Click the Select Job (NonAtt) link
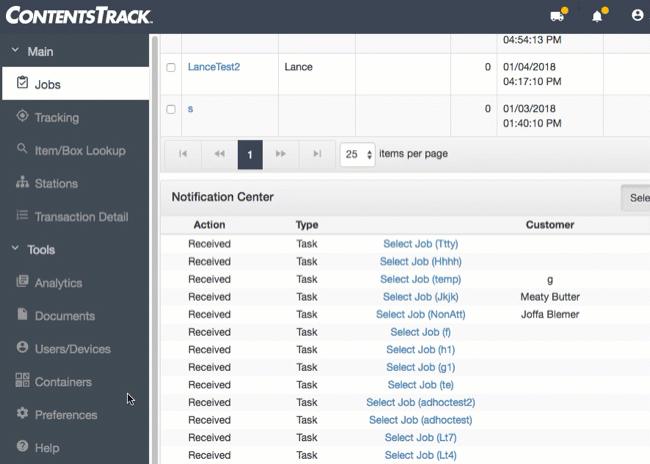Image resolution: width=650 pixels, height=464 pixels. coord(420,314)
